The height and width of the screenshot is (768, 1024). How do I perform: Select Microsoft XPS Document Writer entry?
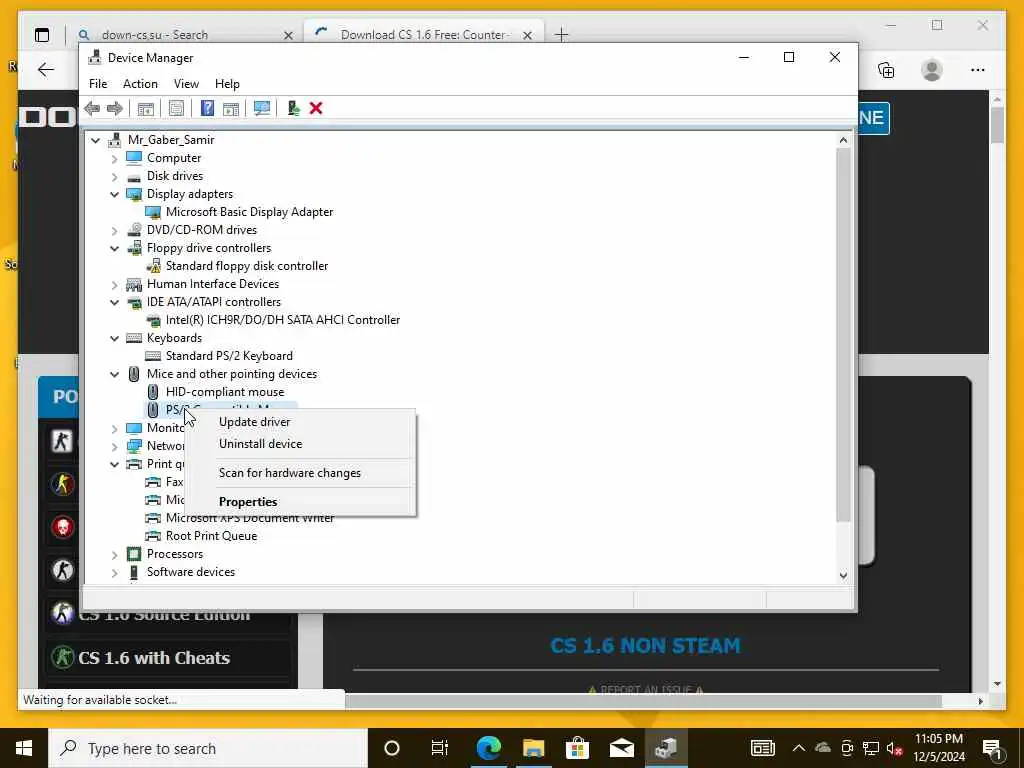249,518
